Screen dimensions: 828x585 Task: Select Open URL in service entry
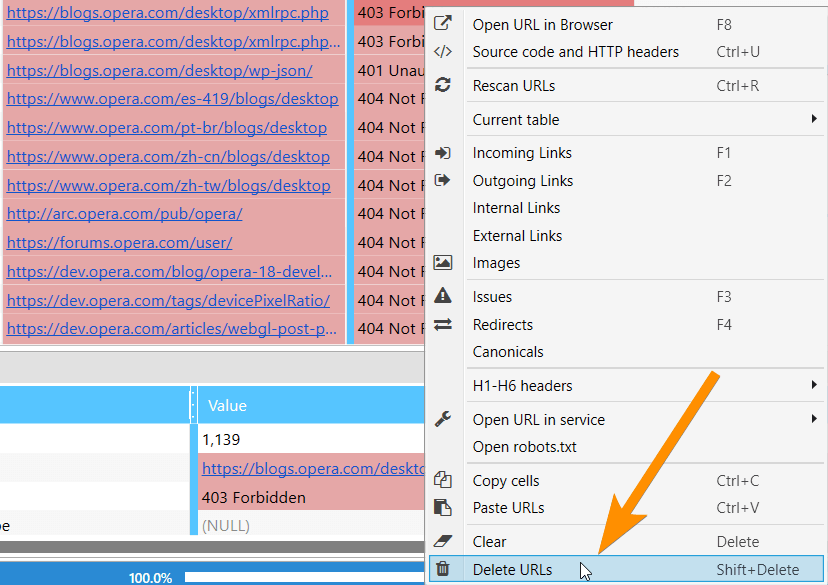626,419
